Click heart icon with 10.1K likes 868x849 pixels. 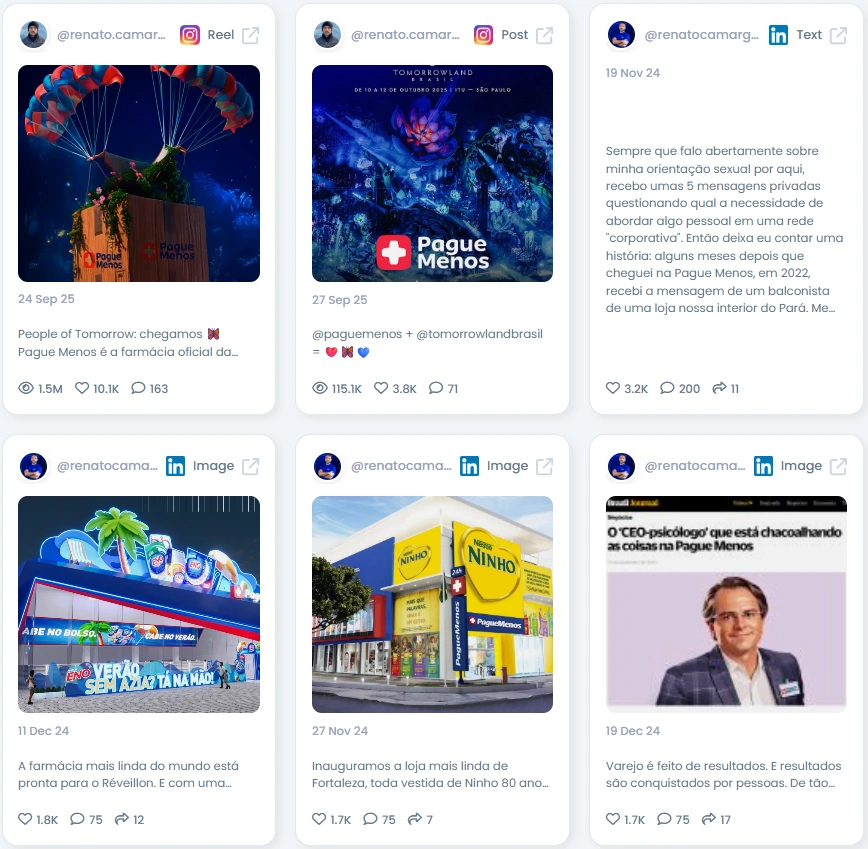82,388
